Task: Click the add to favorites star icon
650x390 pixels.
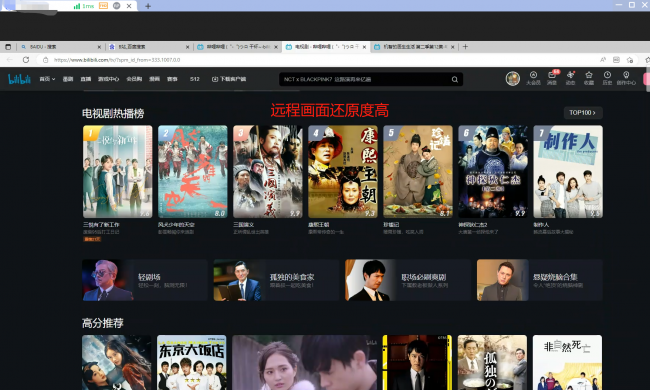Action: [x=630, y=60]
